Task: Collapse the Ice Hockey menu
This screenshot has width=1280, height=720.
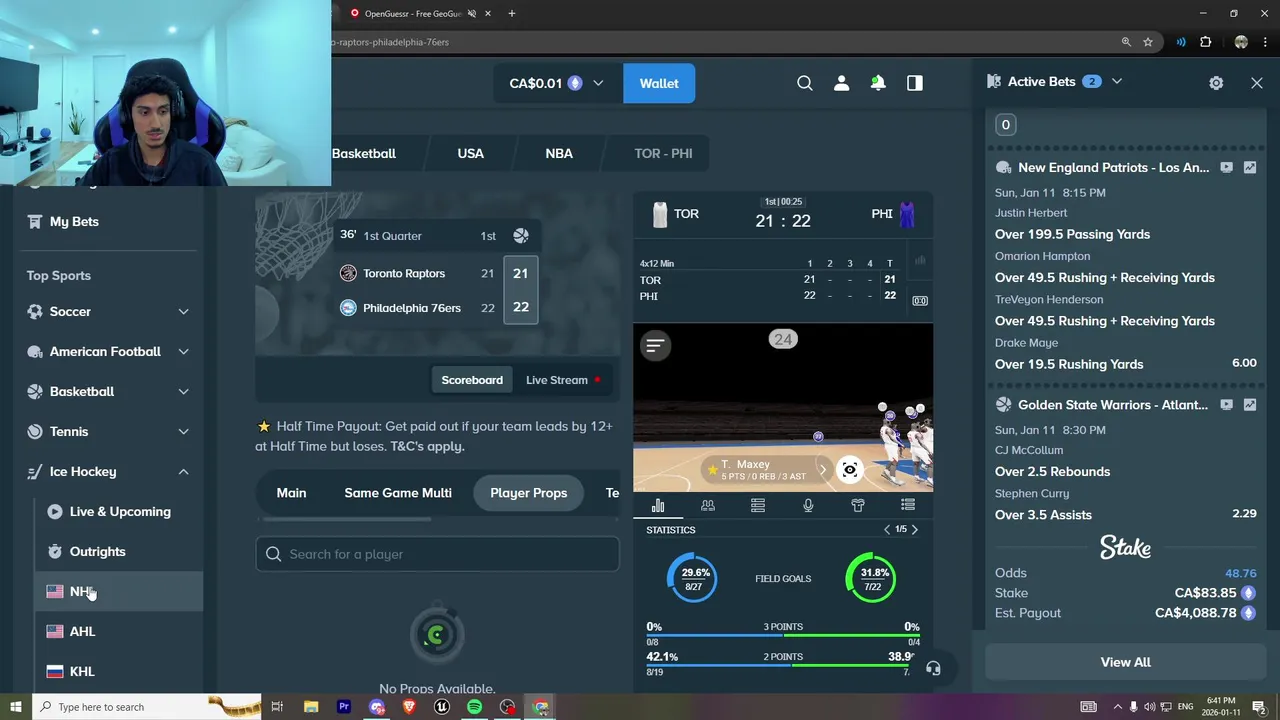Action: [183, 472]
